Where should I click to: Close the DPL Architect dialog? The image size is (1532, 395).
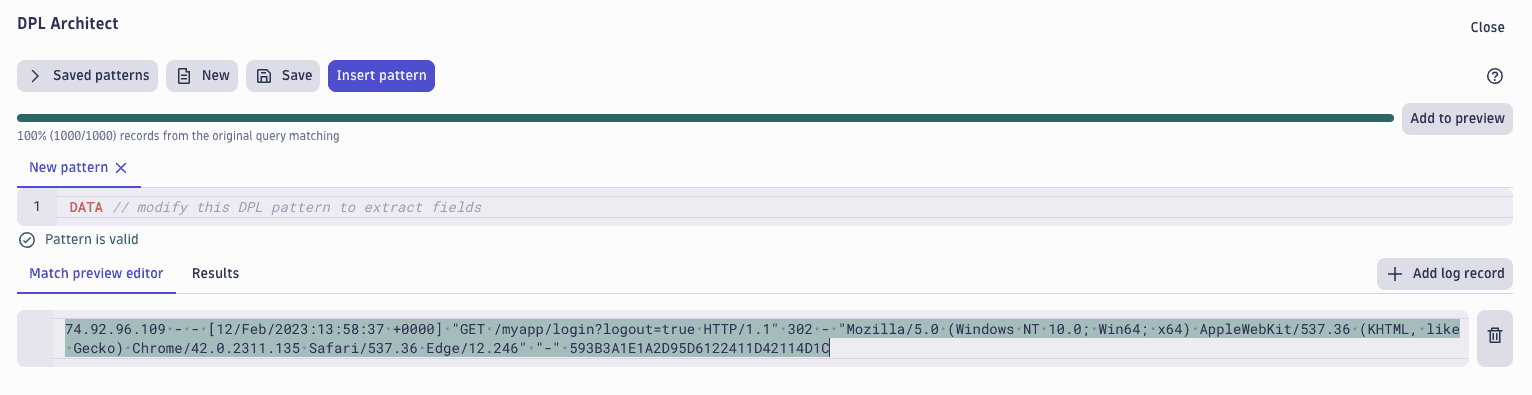point(1487,27)
